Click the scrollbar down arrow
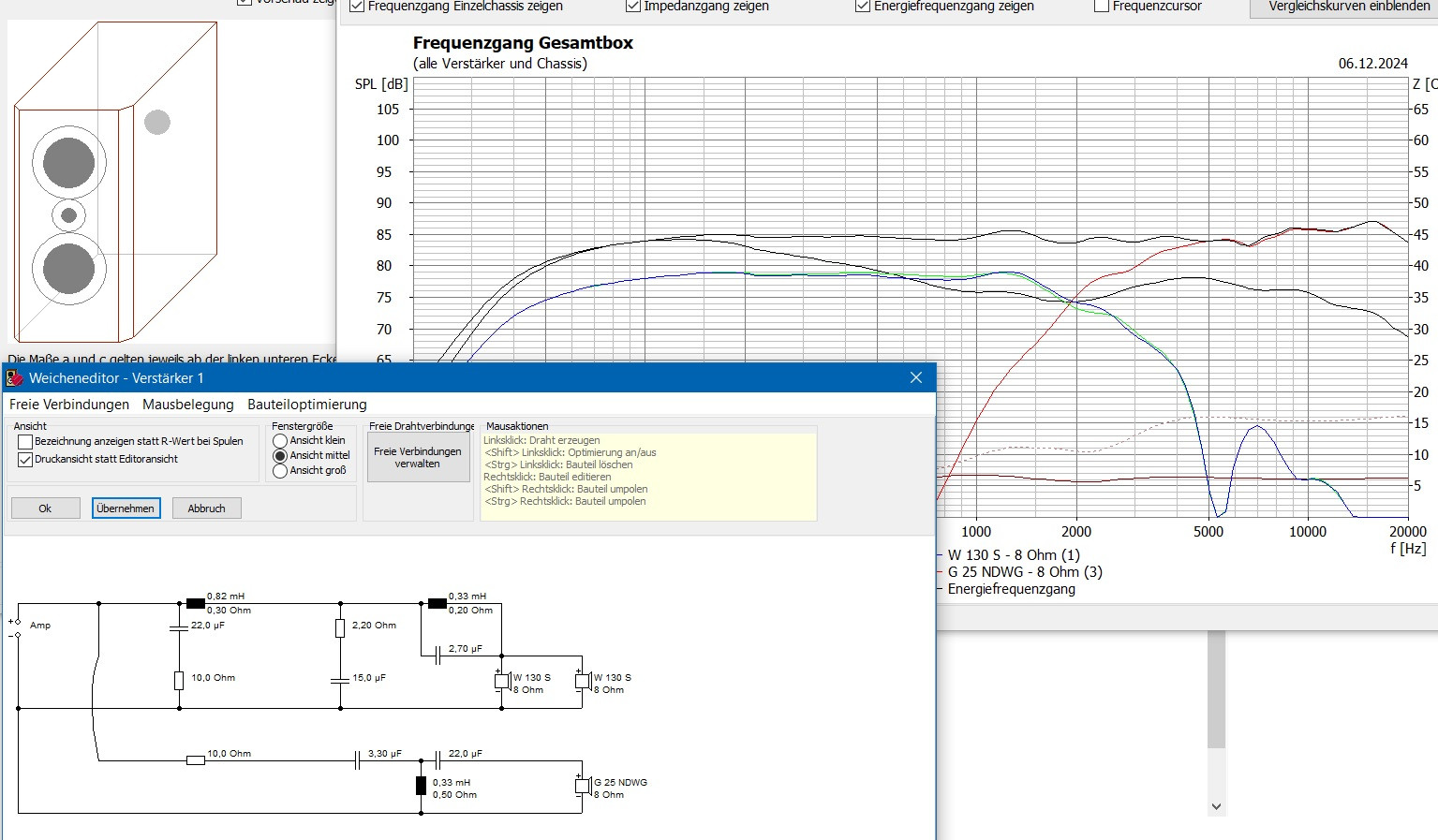 pos(1216,806)
